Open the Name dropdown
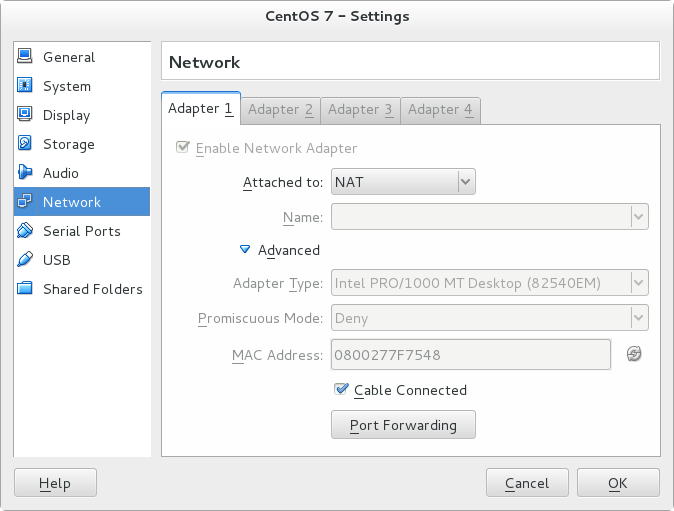Viewport: 674px width, 511px height. coord(490,217)
